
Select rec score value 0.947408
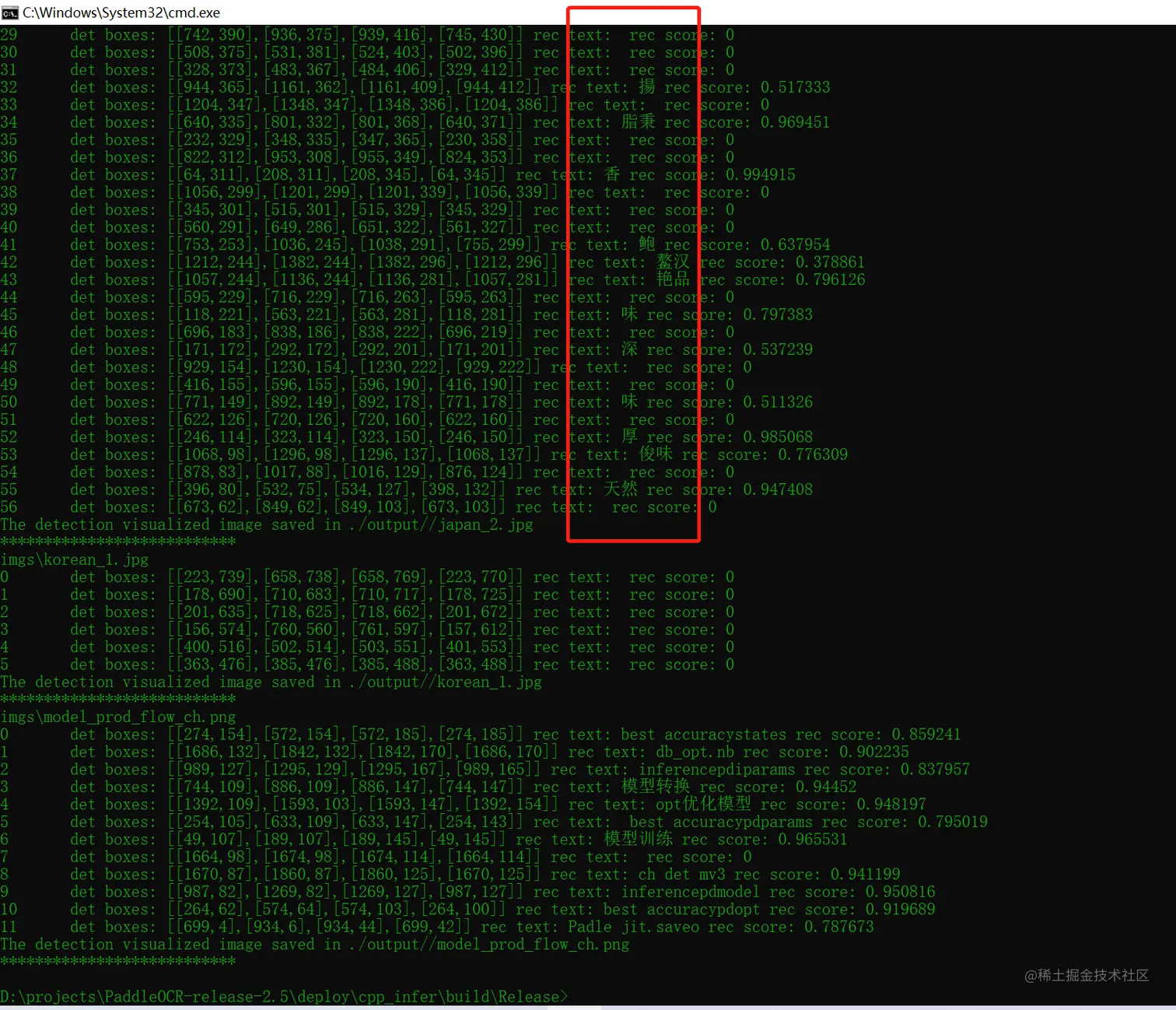(x=778, y=489)
